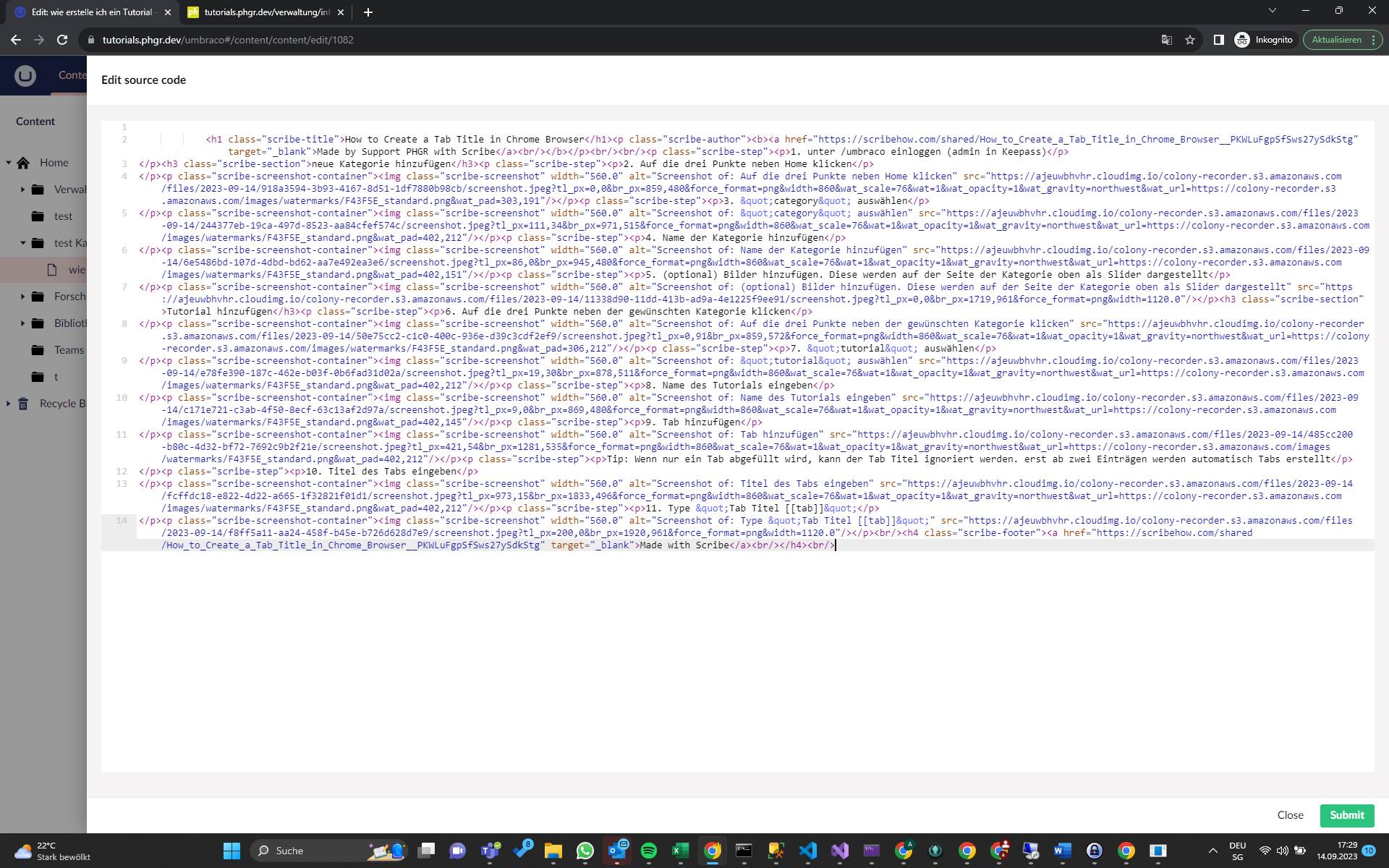Click the address bar URL
The image size is (1389, 868).
point(228,40)
